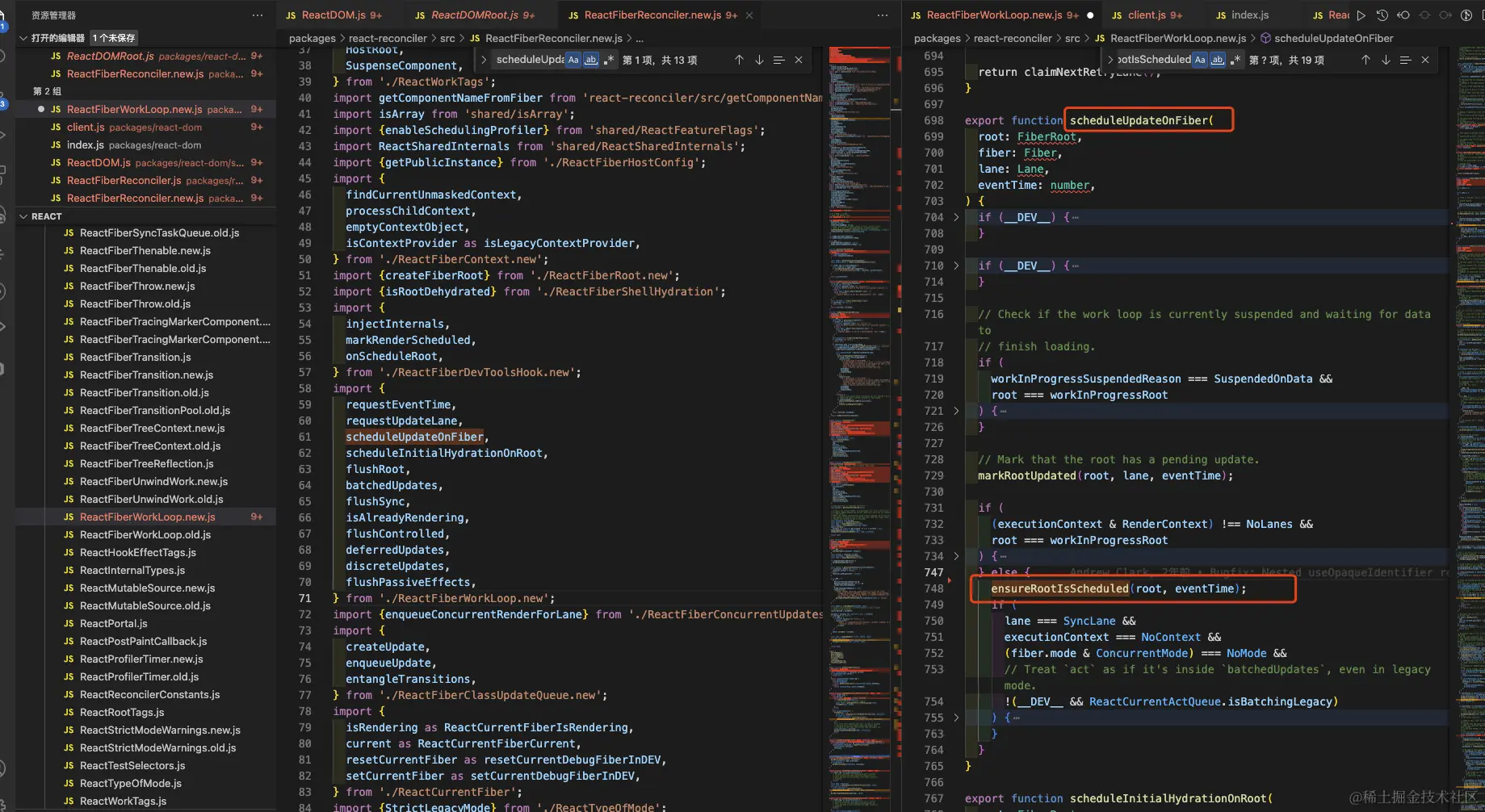The width and height of the screenshot is (1485, 812).
Task: Switch to the index.js tab
Action: pyautogui.click(x=1249, y=15)
